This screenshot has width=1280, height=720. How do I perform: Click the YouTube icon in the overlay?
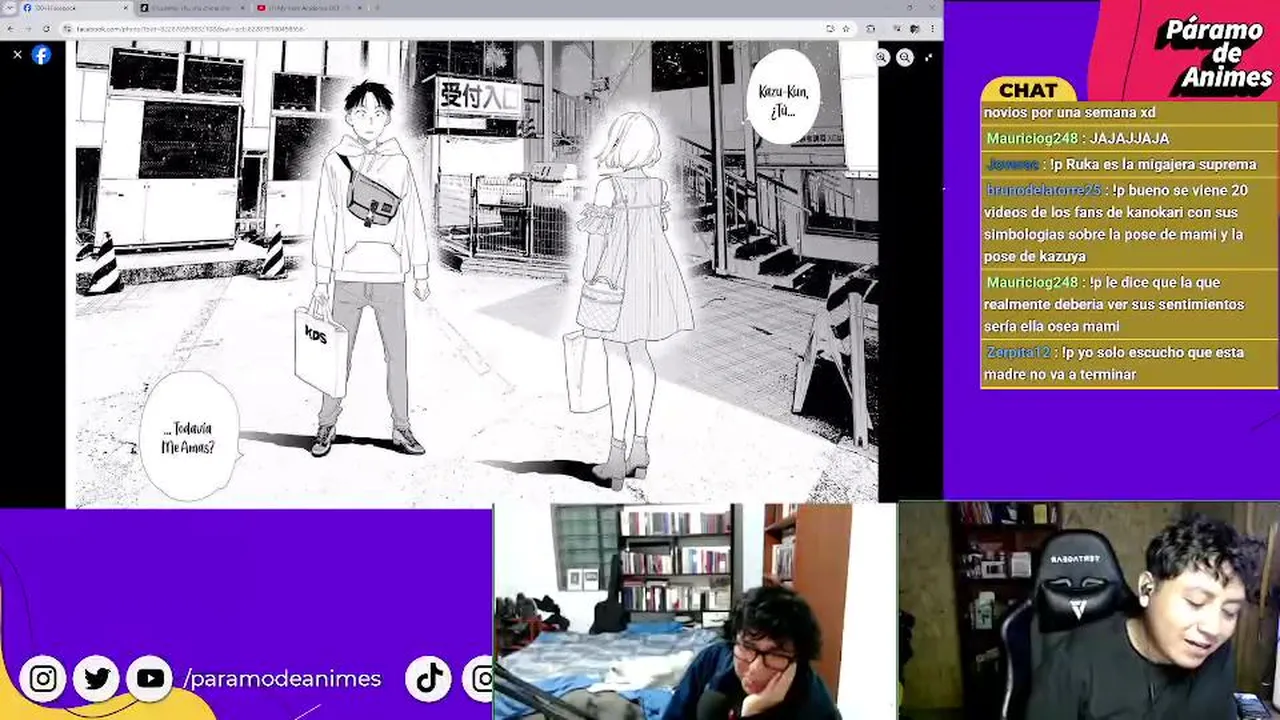tap(150, 679)
